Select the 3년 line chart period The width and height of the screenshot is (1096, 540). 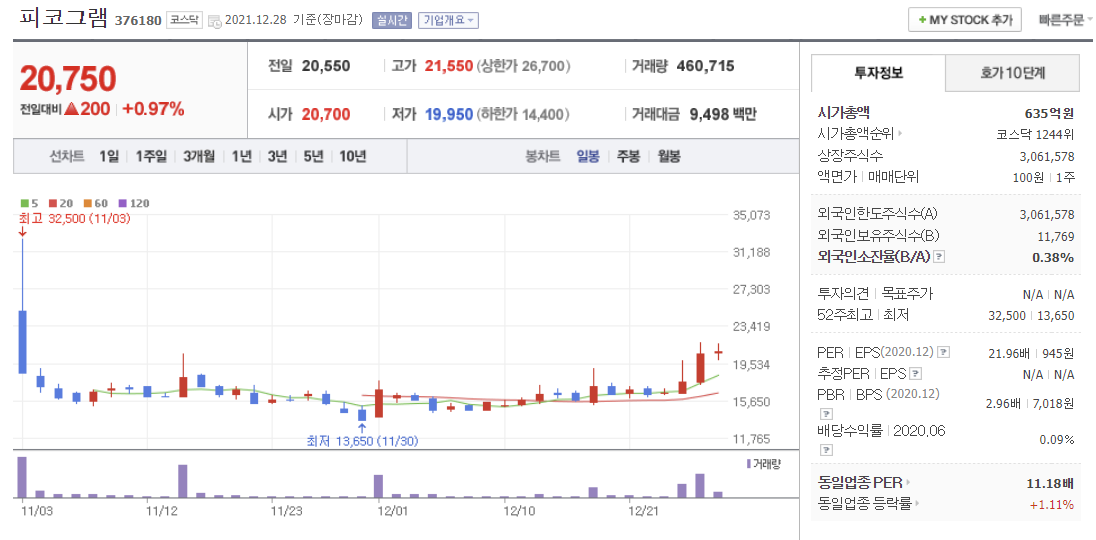point(277,156)
